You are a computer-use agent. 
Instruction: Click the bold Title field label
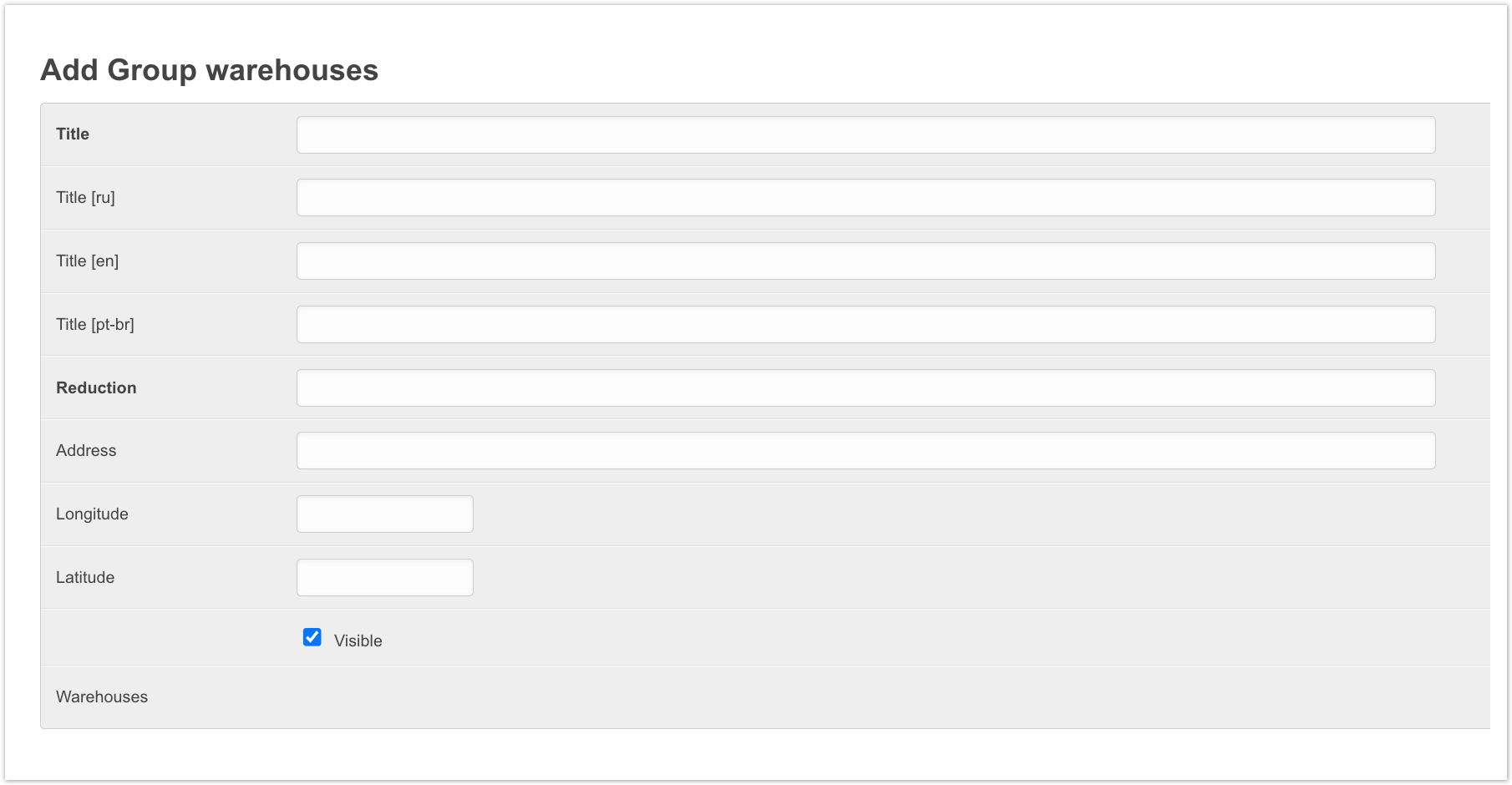(x=73, y=134)
